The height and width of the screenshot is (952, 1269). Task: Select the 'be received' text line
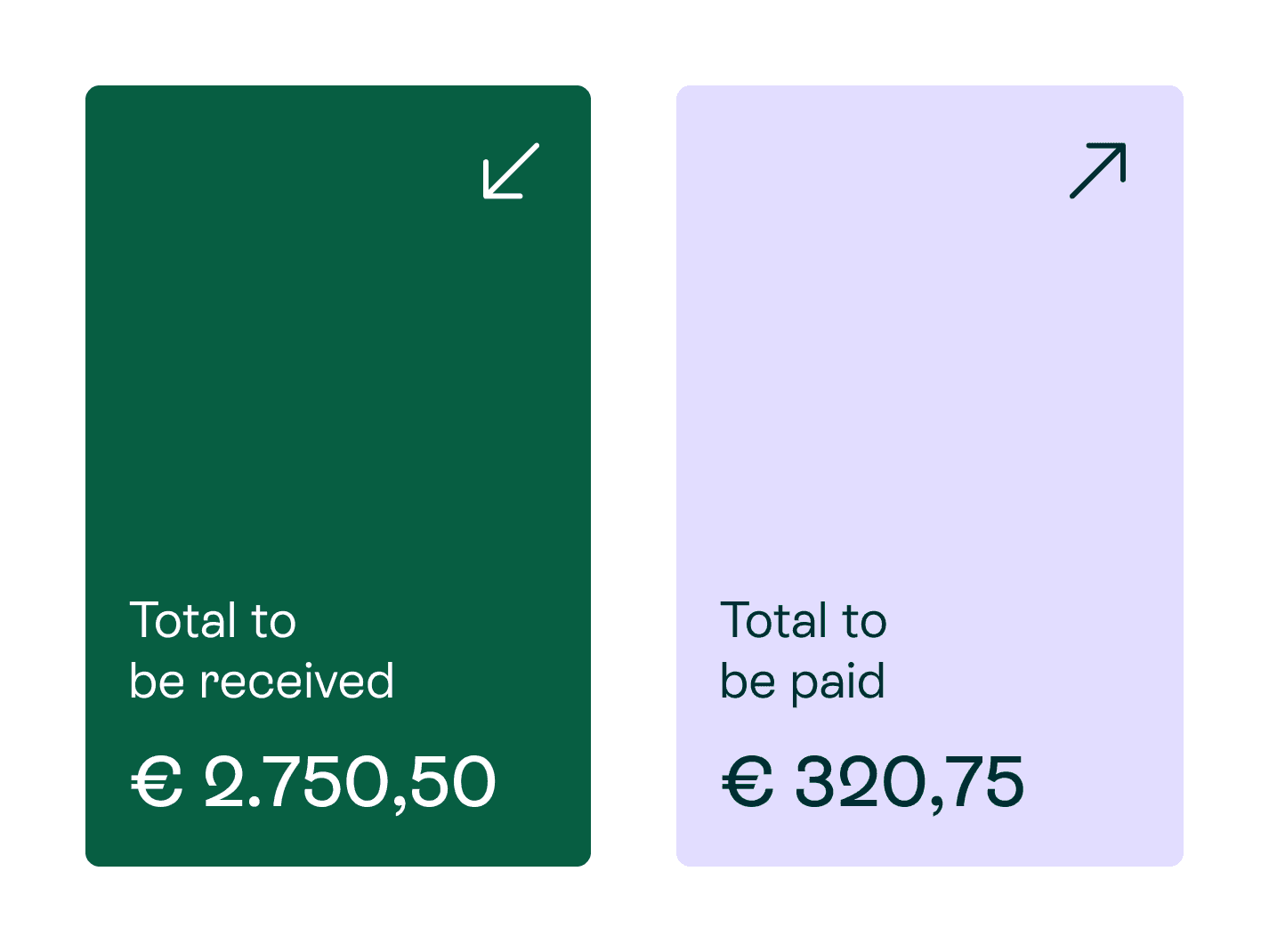click(262, 682)
